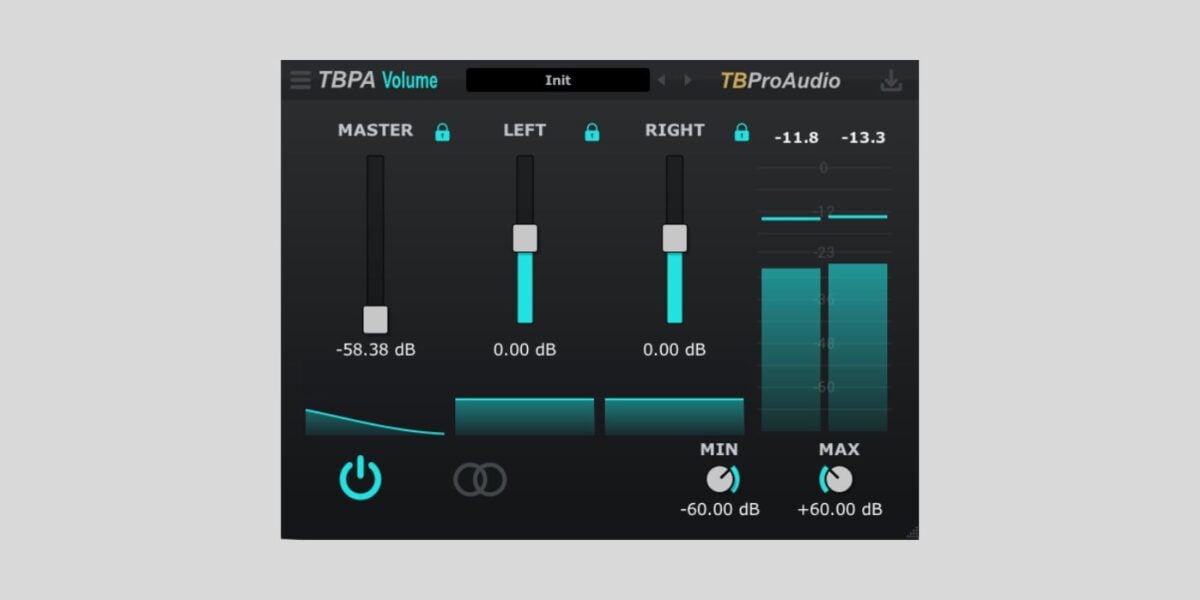
Task: Reset the -13.3 peak readout
Action: (862, 137)
